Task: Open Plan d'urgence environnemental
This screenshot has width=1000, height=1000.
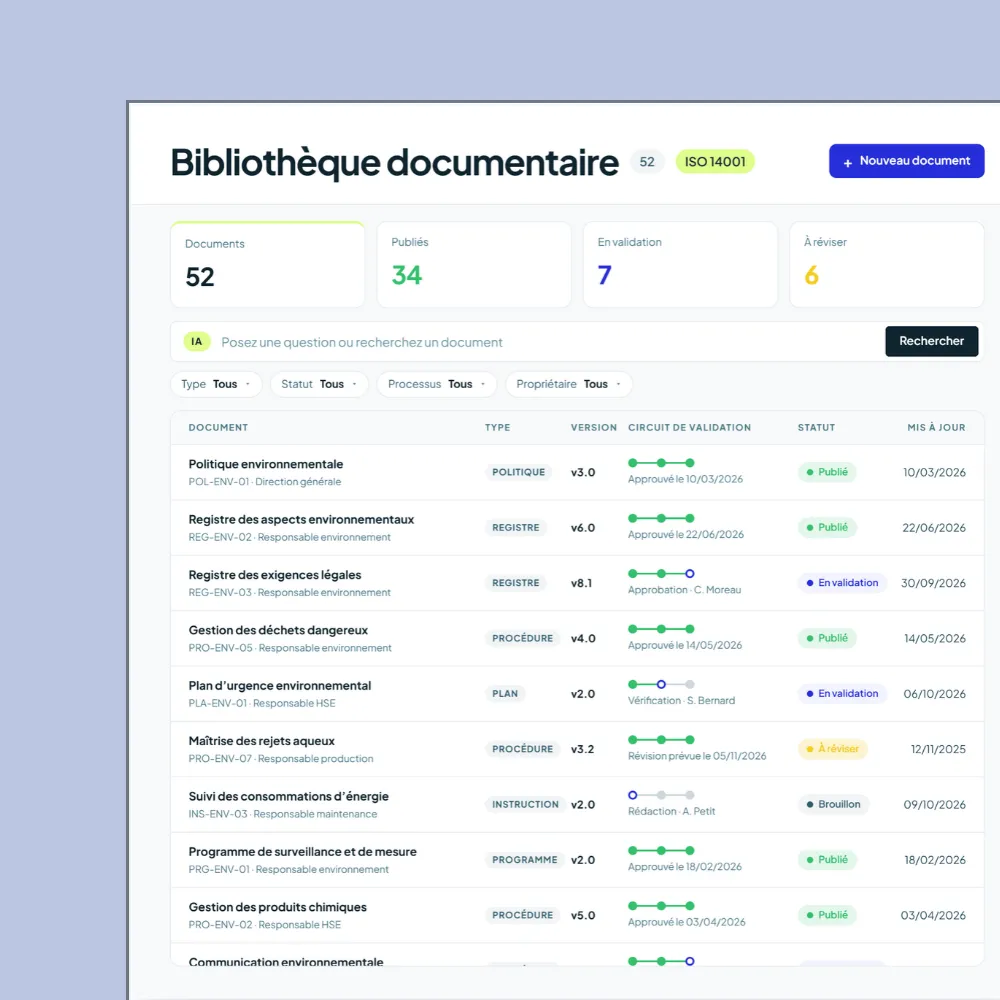Action: 280,686
